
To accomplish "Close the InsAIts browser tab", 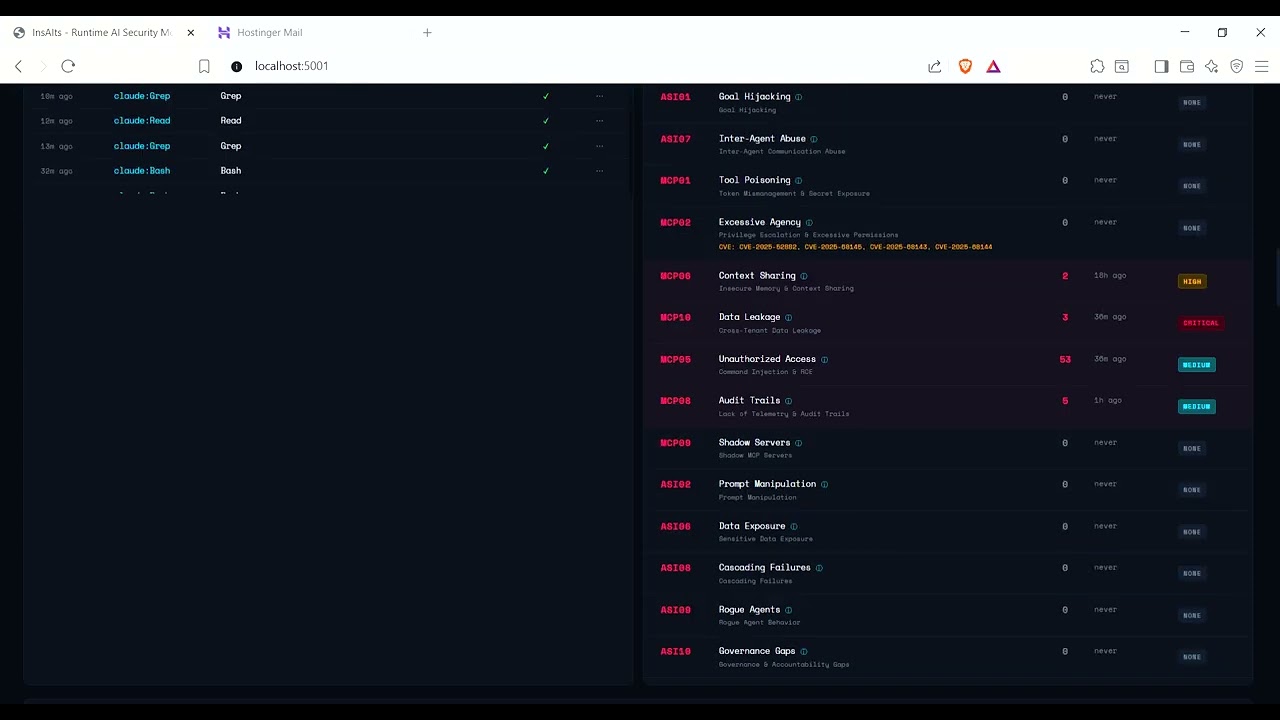I will (191, 33).
